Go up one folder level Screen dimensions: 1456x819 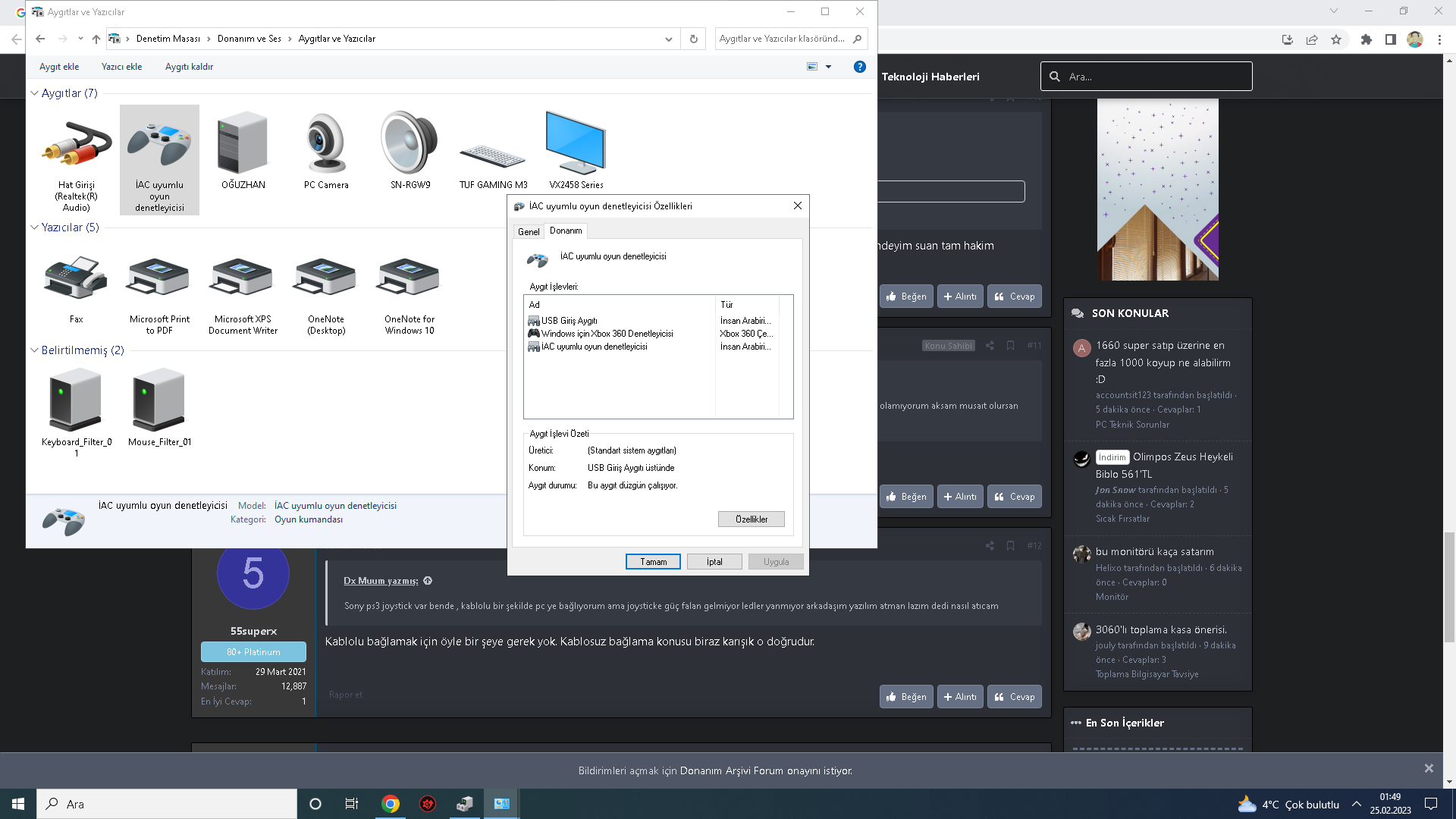tap(96, 39)
